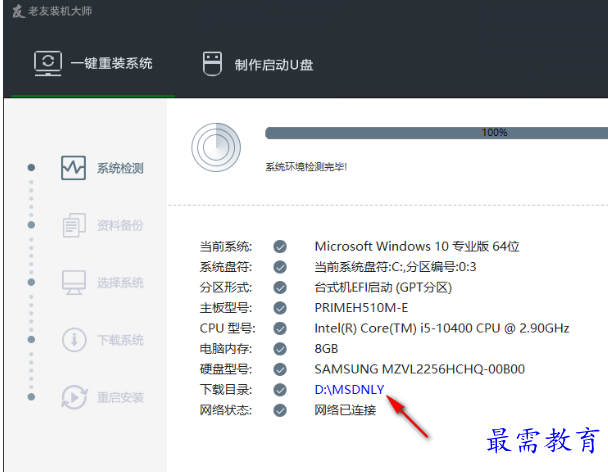Viewport: 608px width, 472px height.
Task: Select the 选择系统 monitor icon
Action: pyautogui.click(x=74, y=282)
